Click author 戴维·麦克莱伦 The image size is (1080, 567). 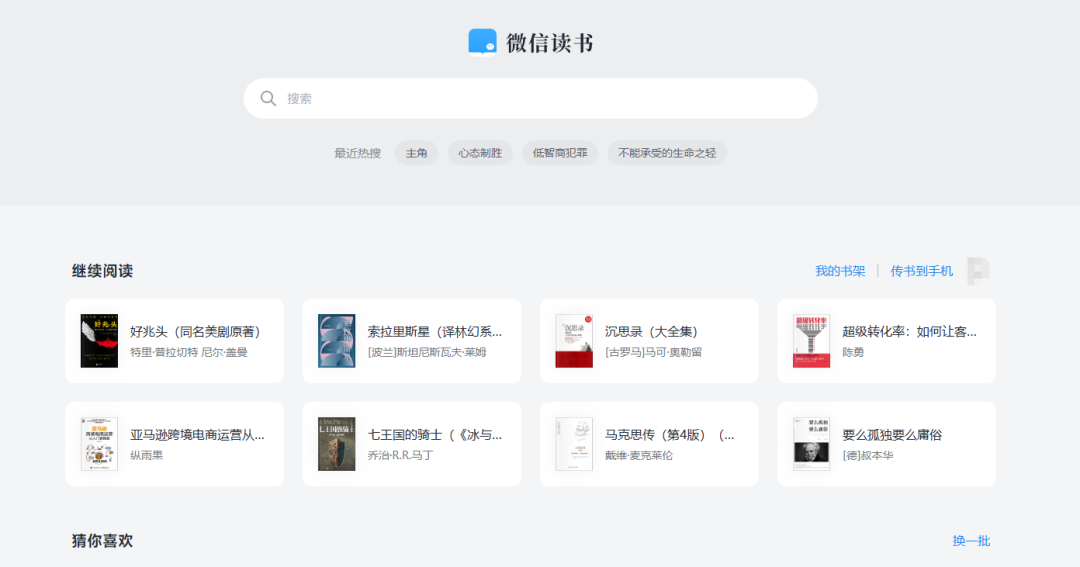point(638,455)
